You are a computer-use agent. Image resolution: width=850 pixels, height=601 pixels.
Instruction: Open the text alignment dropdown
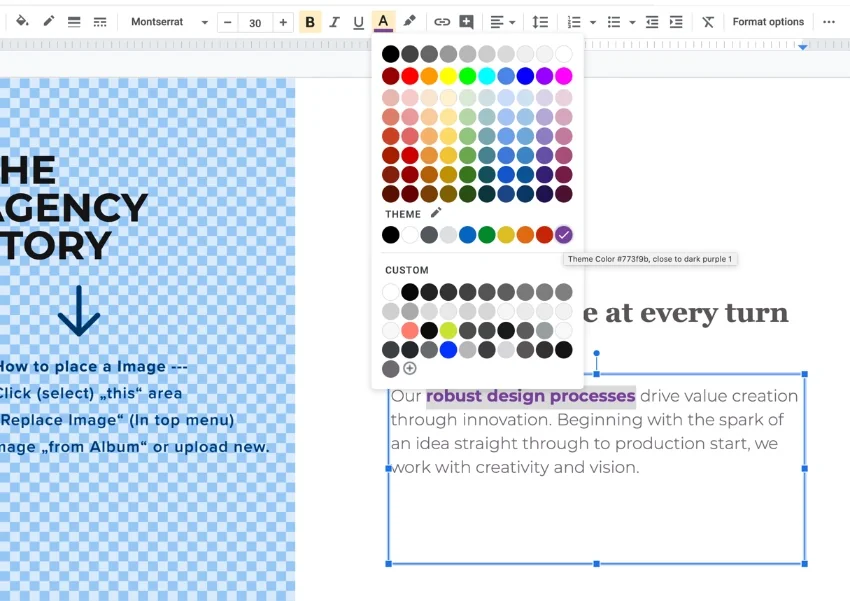coord(503,21)
